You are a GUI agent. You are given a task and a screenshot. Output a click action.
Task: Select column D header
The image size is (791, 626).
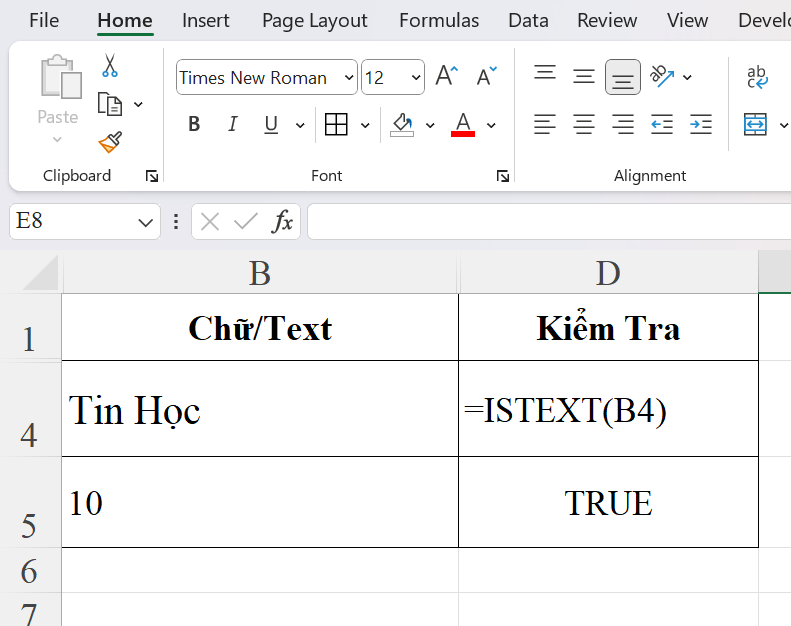pos(608,273)
